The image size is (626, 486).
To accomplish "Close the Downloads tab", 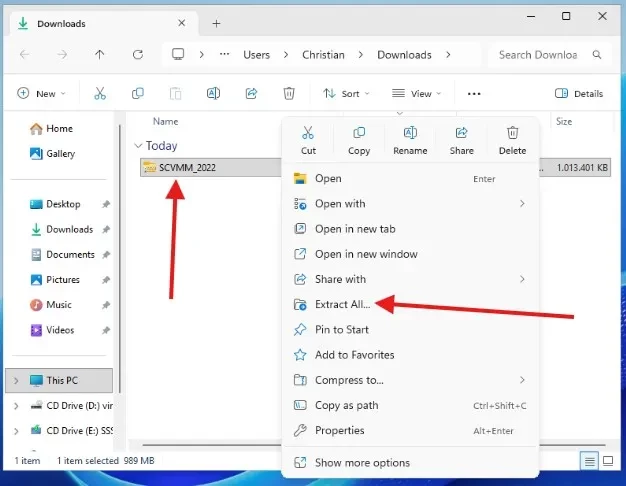I will click(x=181, y=23).
